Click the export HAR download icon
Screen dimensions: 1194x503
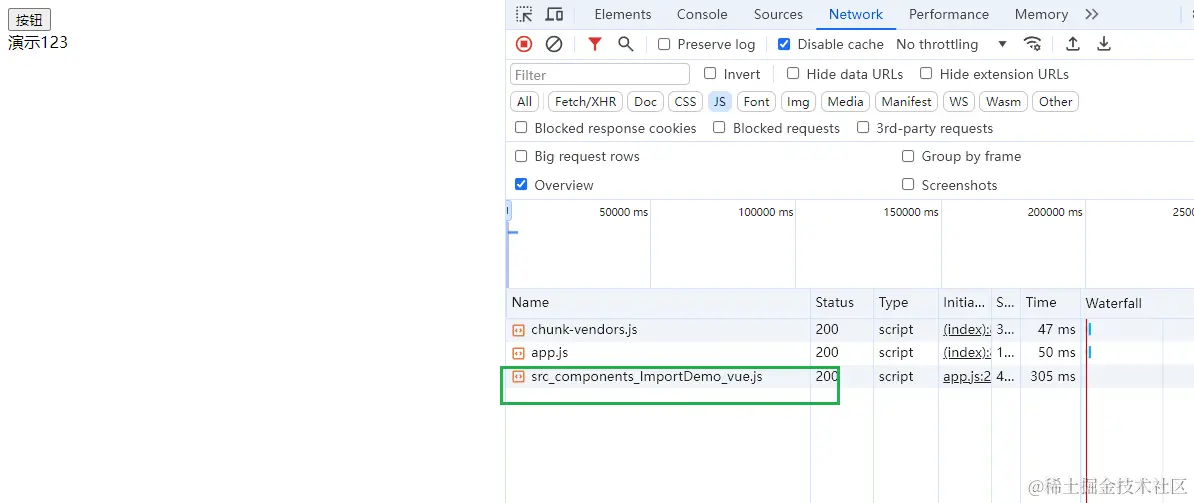pos(1103,44)
